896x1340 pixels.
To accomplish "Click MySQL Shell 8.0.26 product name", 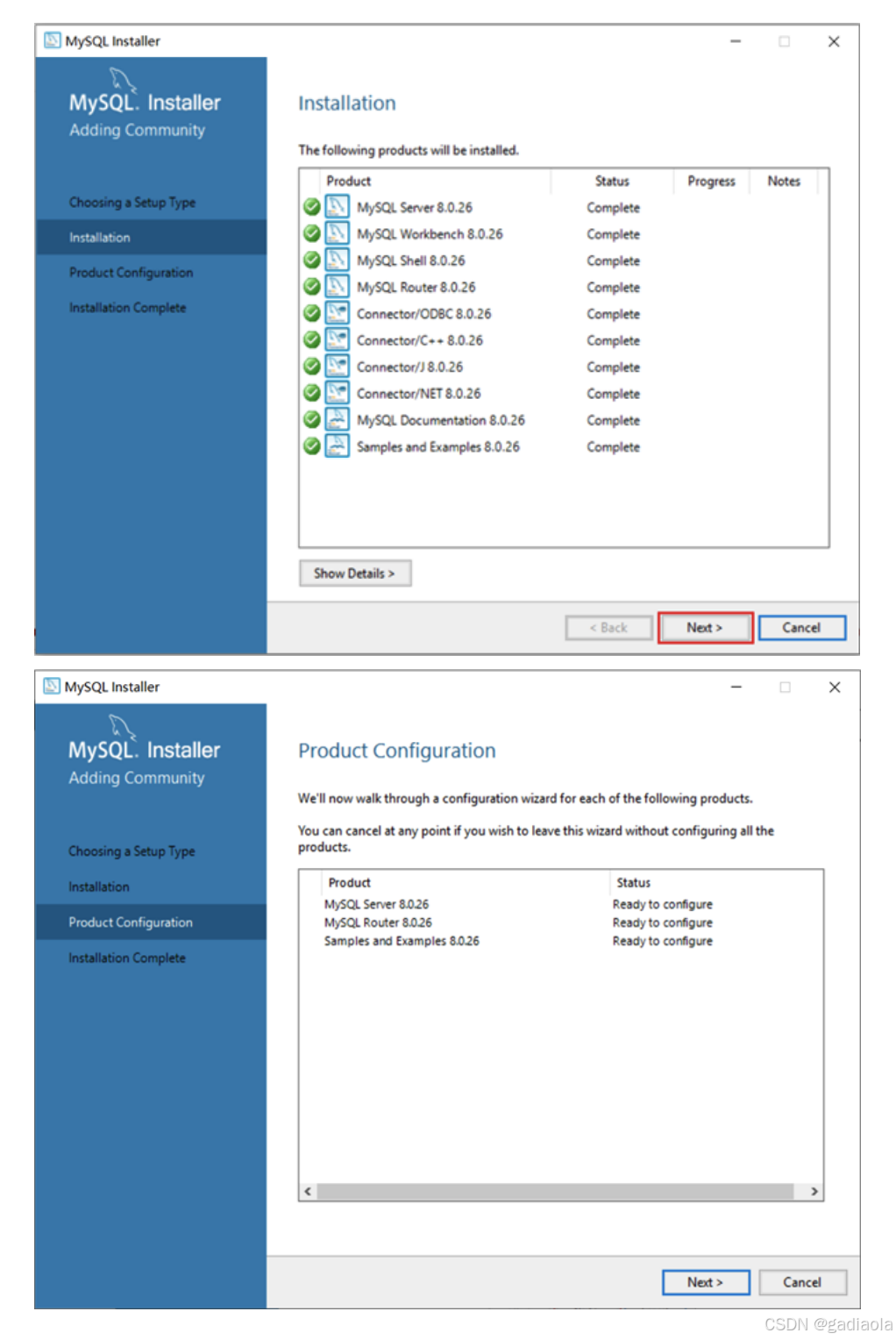I will [x=411, y=260].
